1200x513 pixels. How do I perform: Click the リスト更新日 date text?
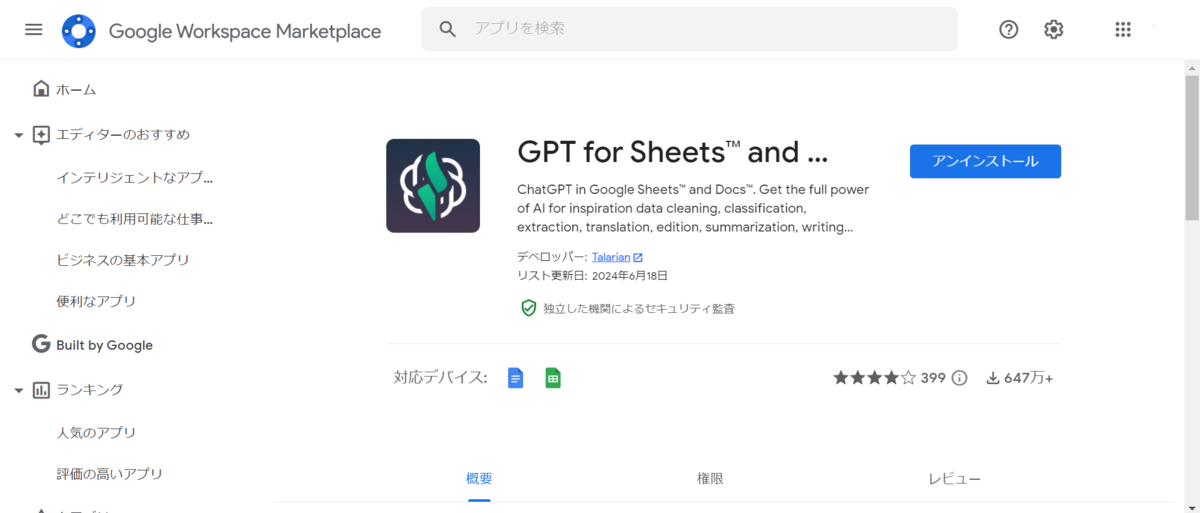click(592, 275)
